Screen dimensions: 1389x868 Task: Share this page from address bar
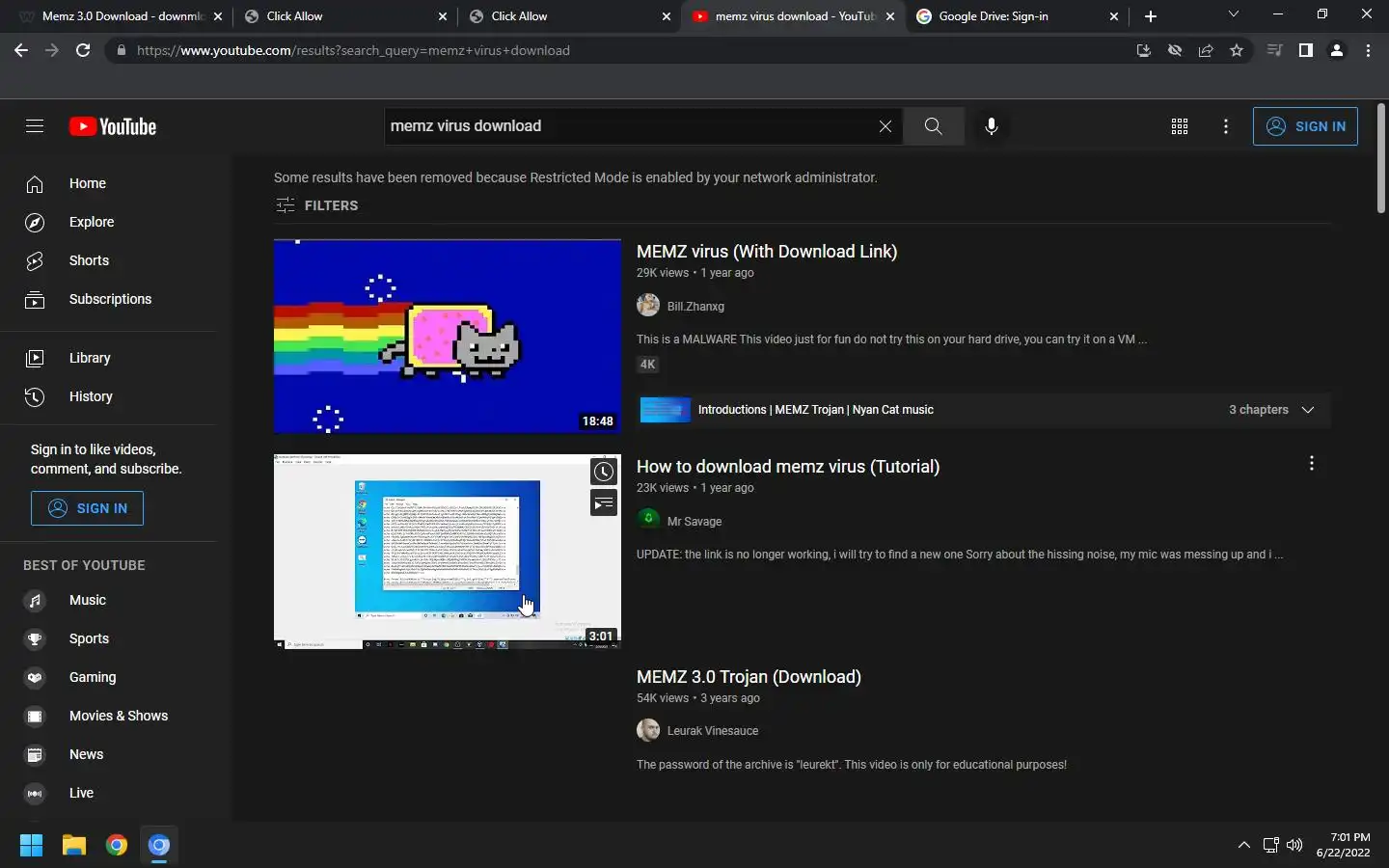click(1206, 50)
